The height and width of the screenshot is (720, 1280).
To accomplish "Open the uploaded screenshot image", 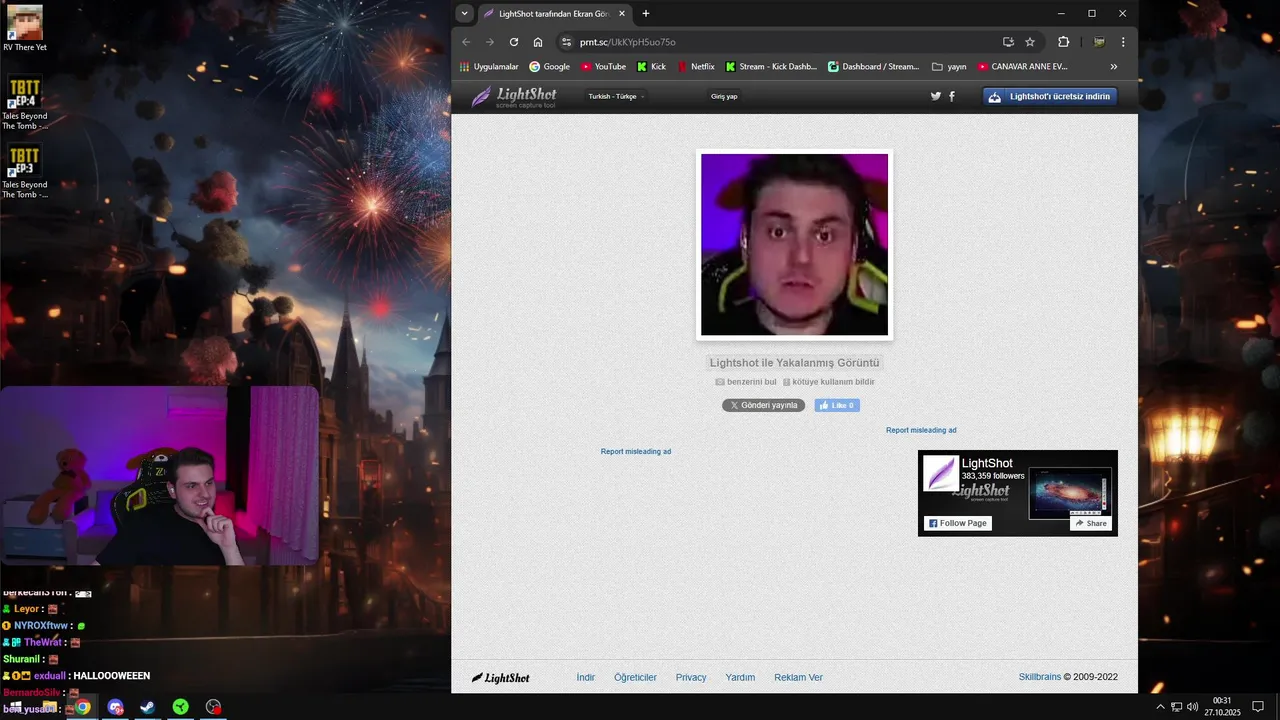I will click(794, 245).
